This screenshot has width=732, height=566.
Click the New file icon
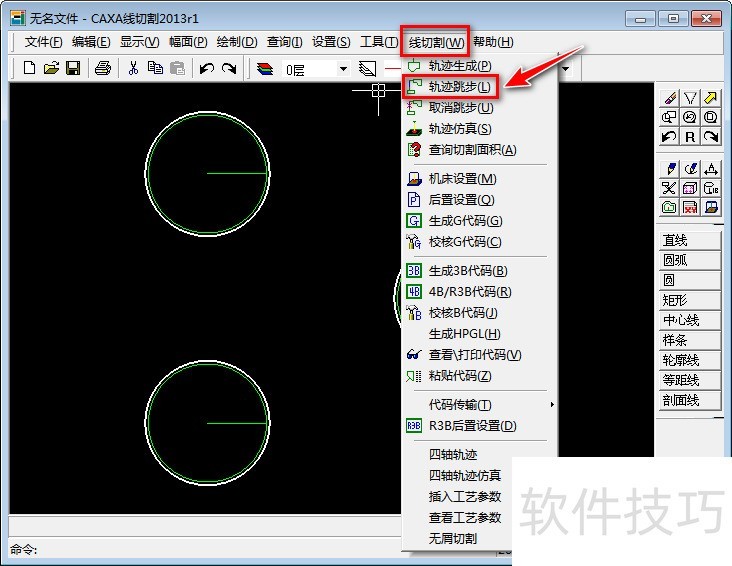(29, 68)
